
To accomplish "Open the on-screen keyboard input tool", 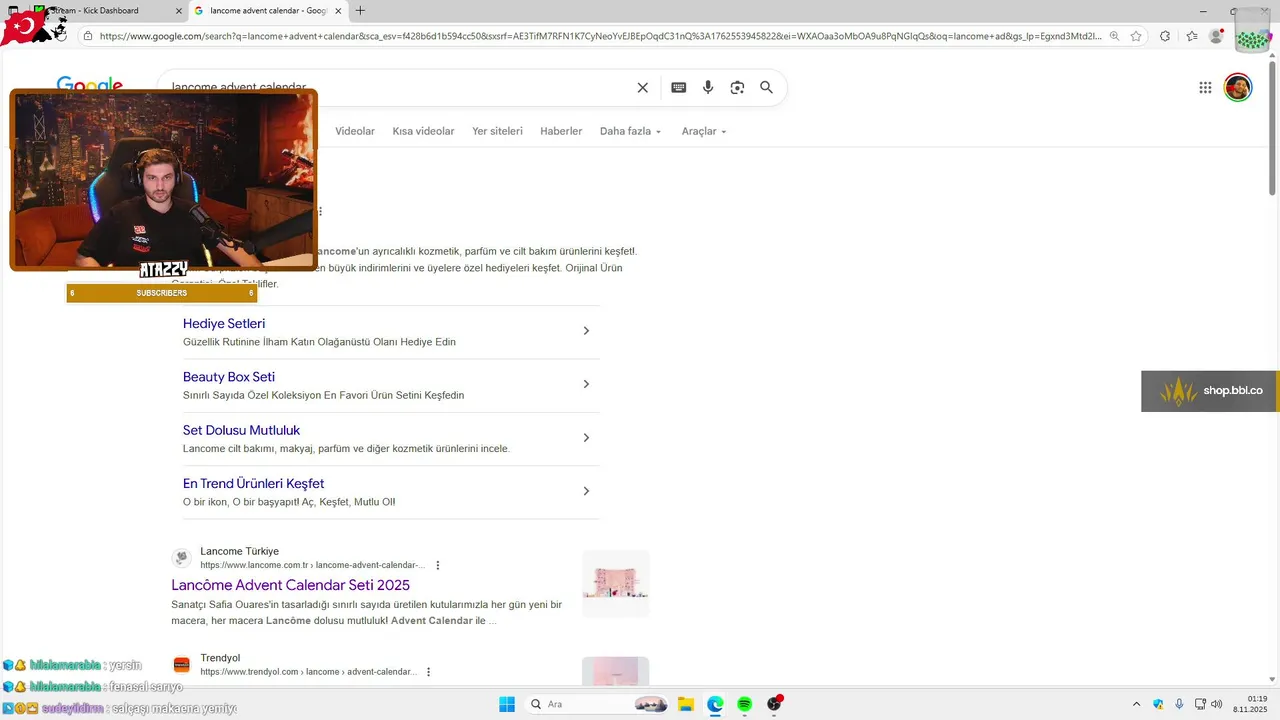I will coord(679,88).
